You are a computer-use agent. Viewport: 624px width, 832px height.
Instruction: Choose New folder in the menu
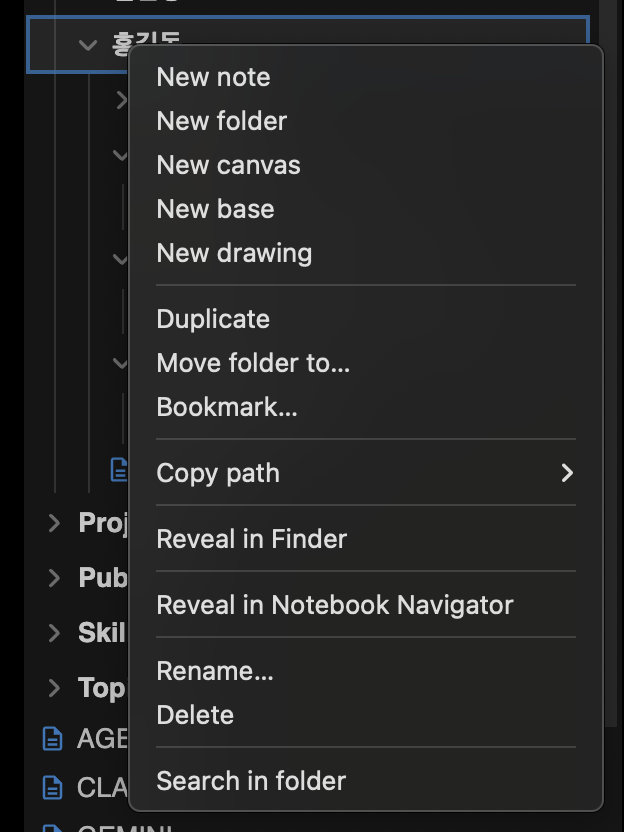(x=221, y=121)
